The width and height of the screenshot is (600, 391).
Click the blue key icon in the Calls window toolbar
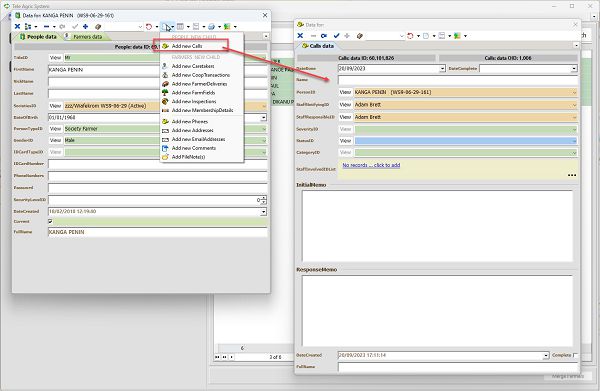point(324,36)
